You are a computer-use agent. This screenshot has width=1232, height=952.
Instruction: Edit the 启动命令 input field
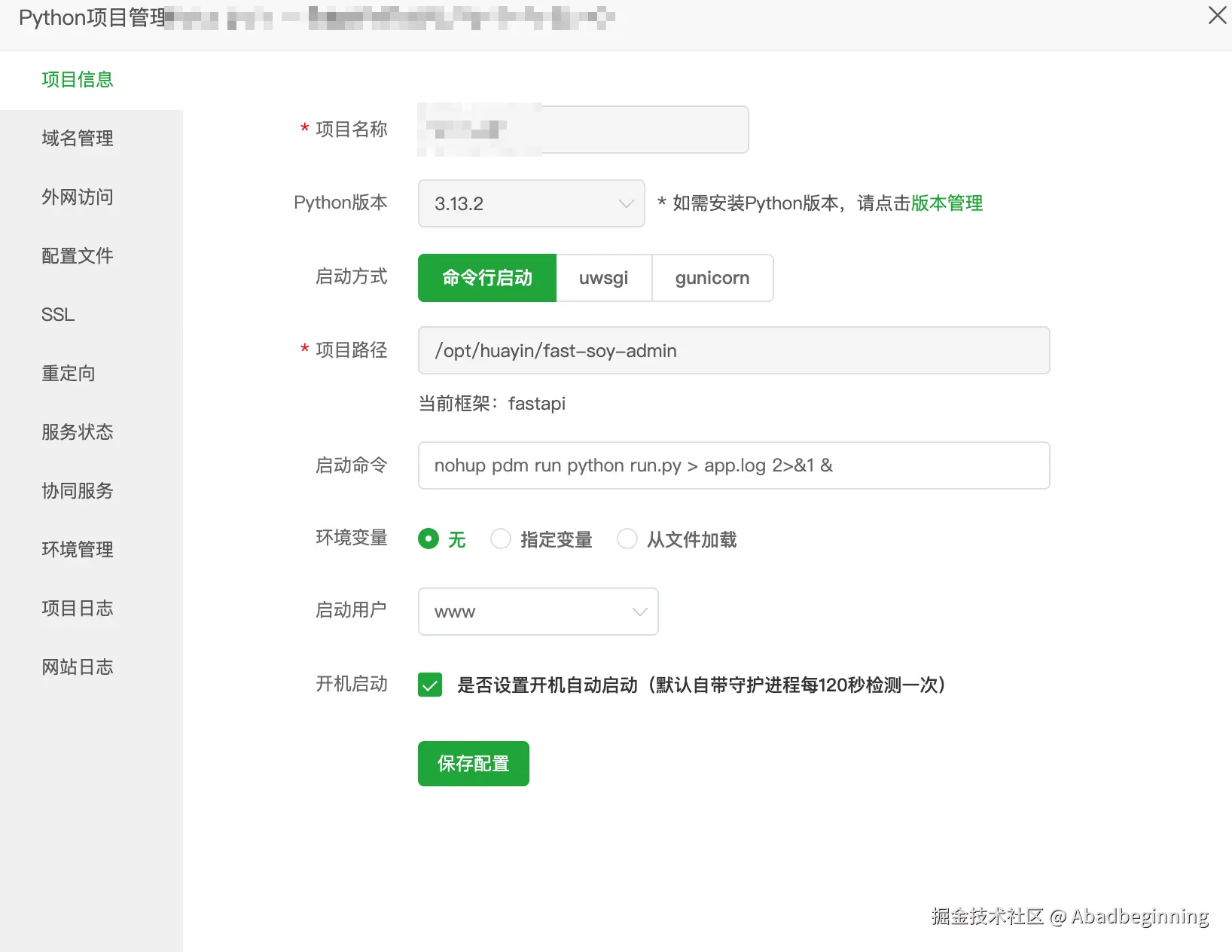734,465
